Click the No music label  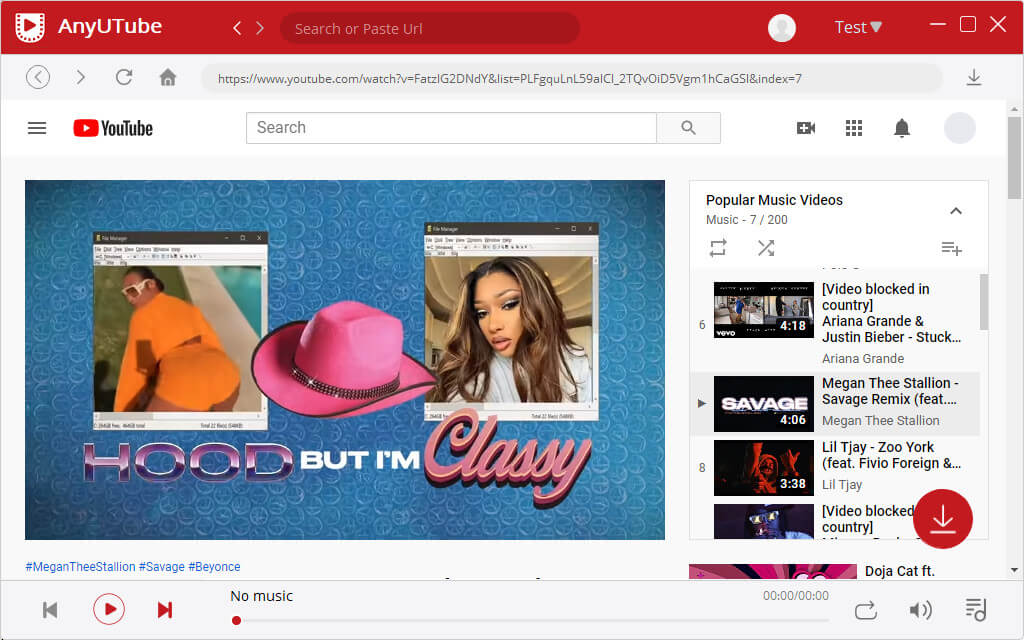point(261,596)
